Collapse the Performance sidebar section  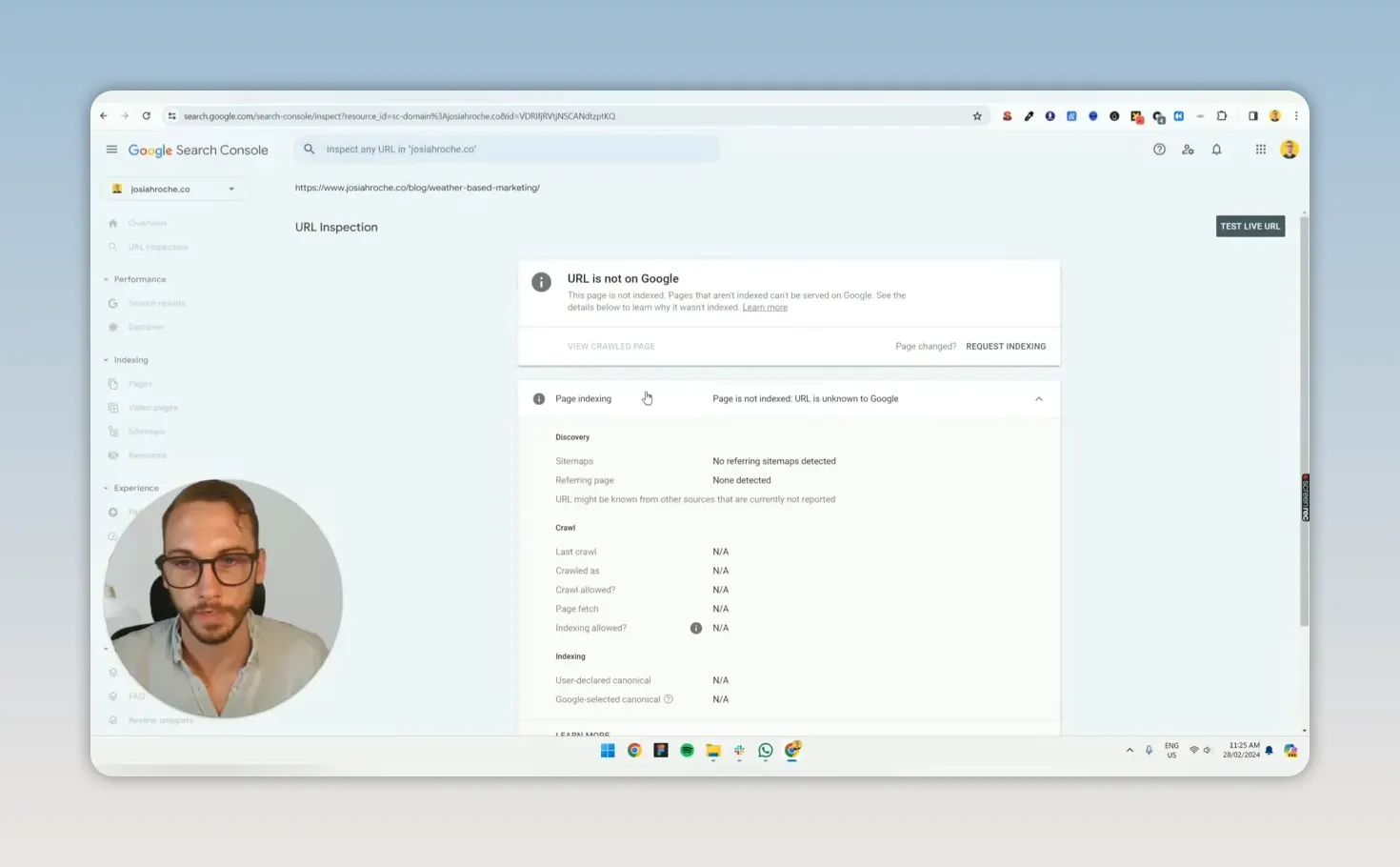[106, 279]
